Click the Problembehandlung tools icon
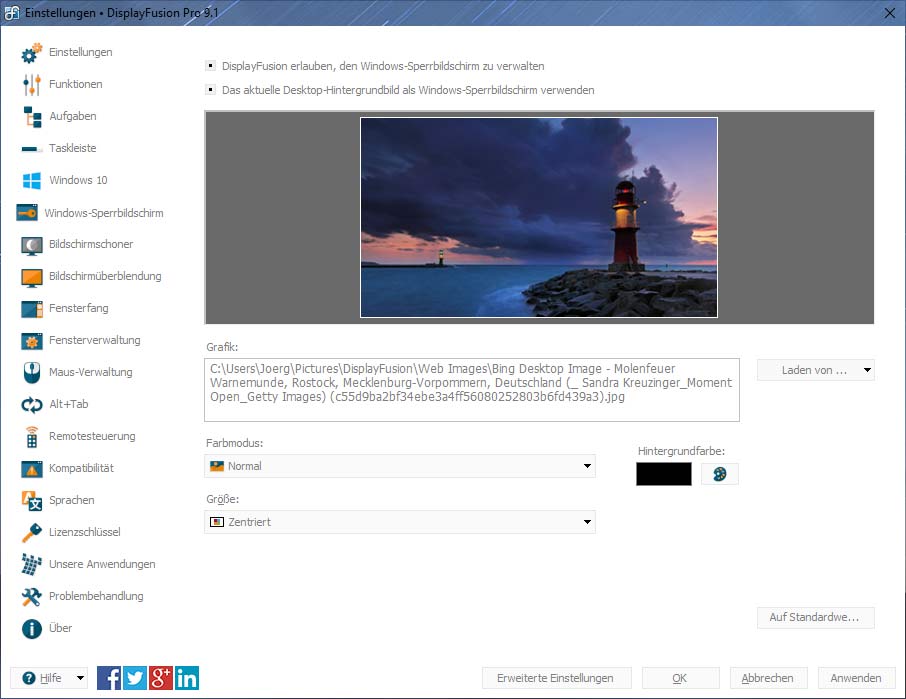 point(32,597)
